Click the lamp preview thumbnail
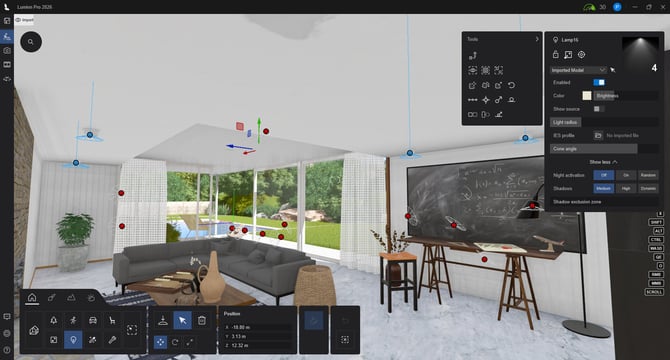 coord(641,55)
